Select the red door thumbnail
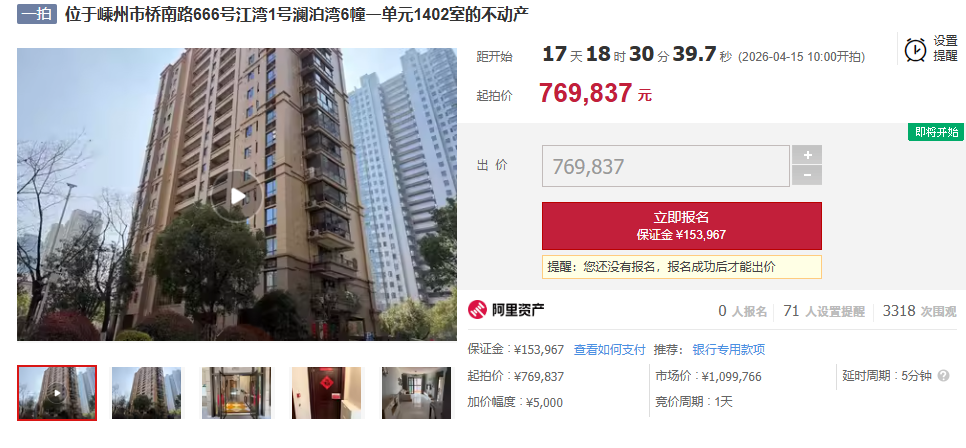966x448 pixels. click(x=327, y=393)
